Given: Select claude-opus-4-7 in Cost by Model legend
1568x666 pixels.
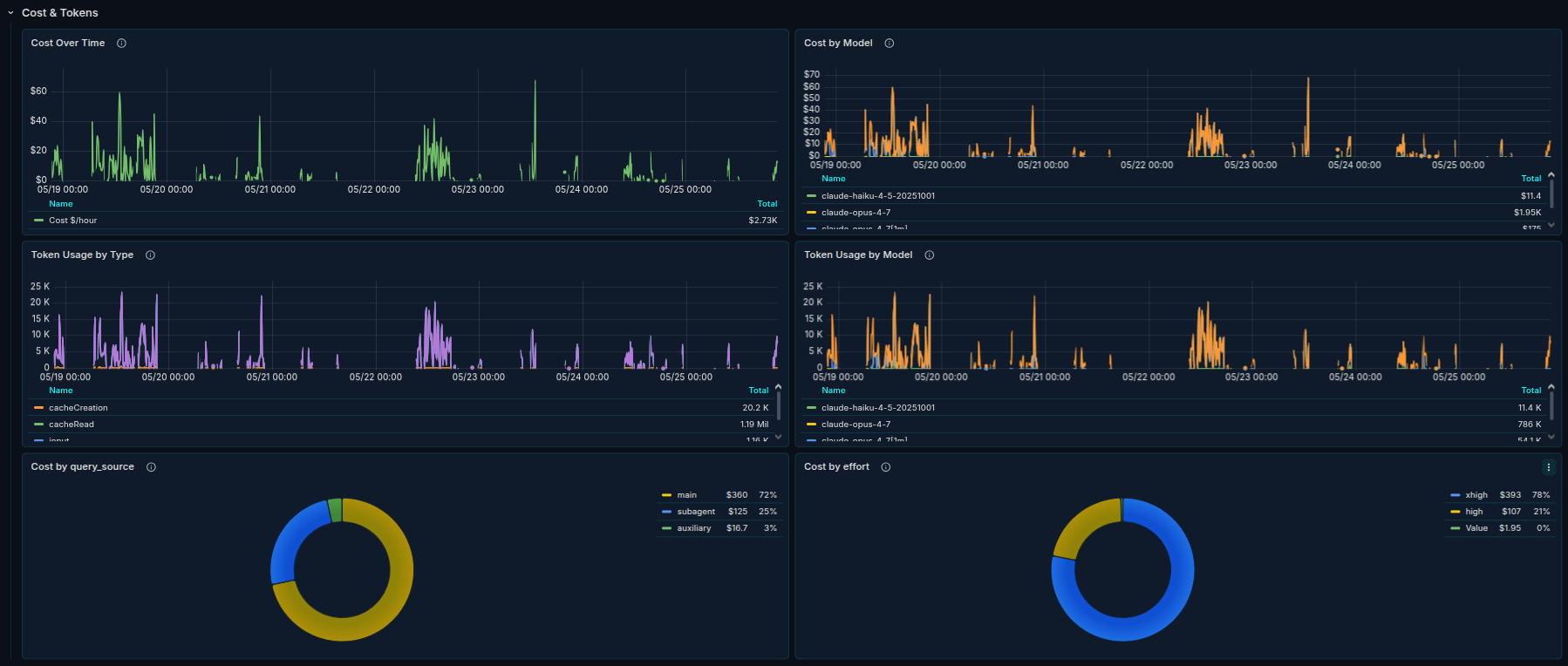Looking at the screenshot, I should click(856, 212).
